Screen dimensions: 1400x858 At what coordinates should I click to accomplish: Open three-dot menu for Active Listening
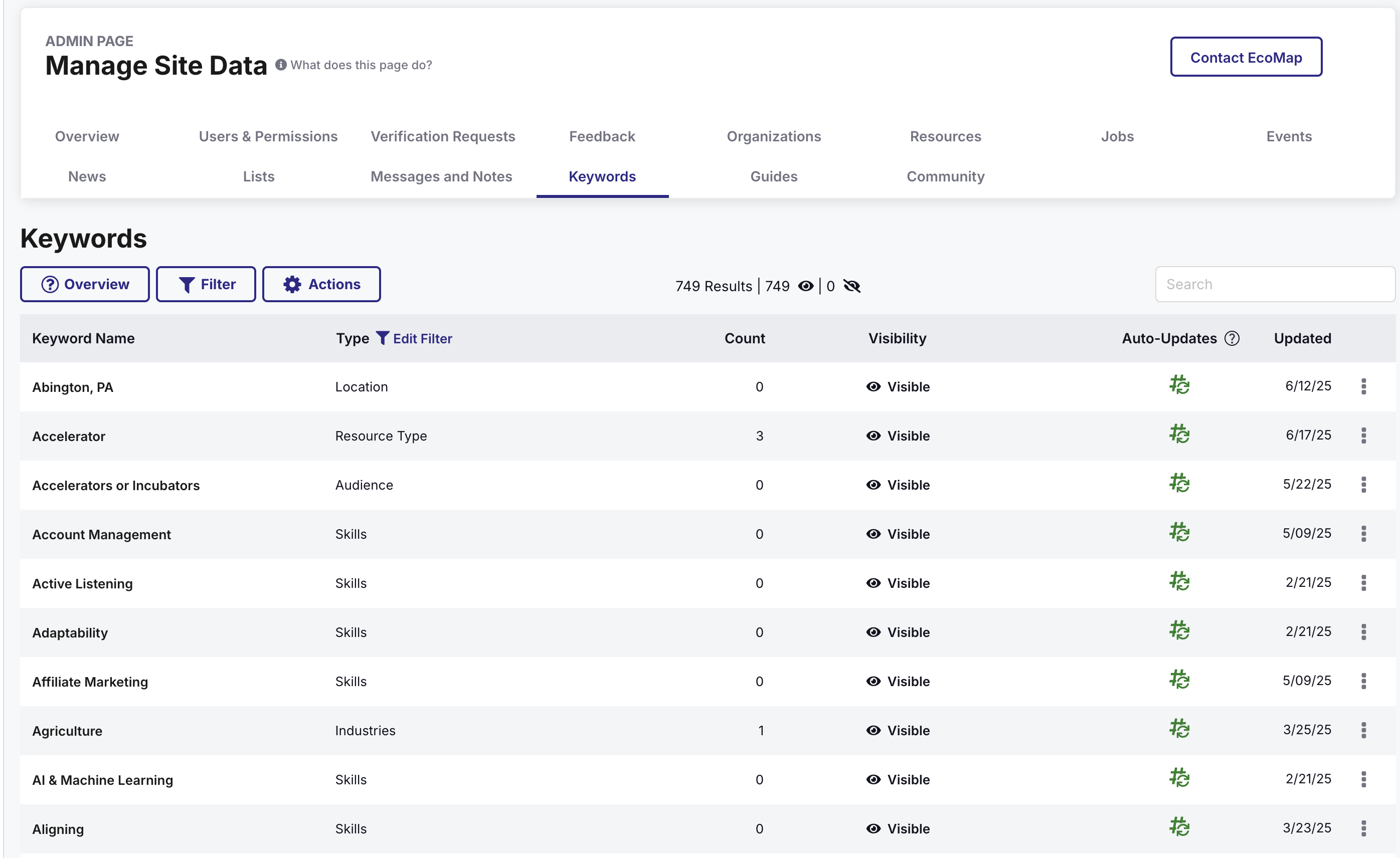click(1363, 583)
